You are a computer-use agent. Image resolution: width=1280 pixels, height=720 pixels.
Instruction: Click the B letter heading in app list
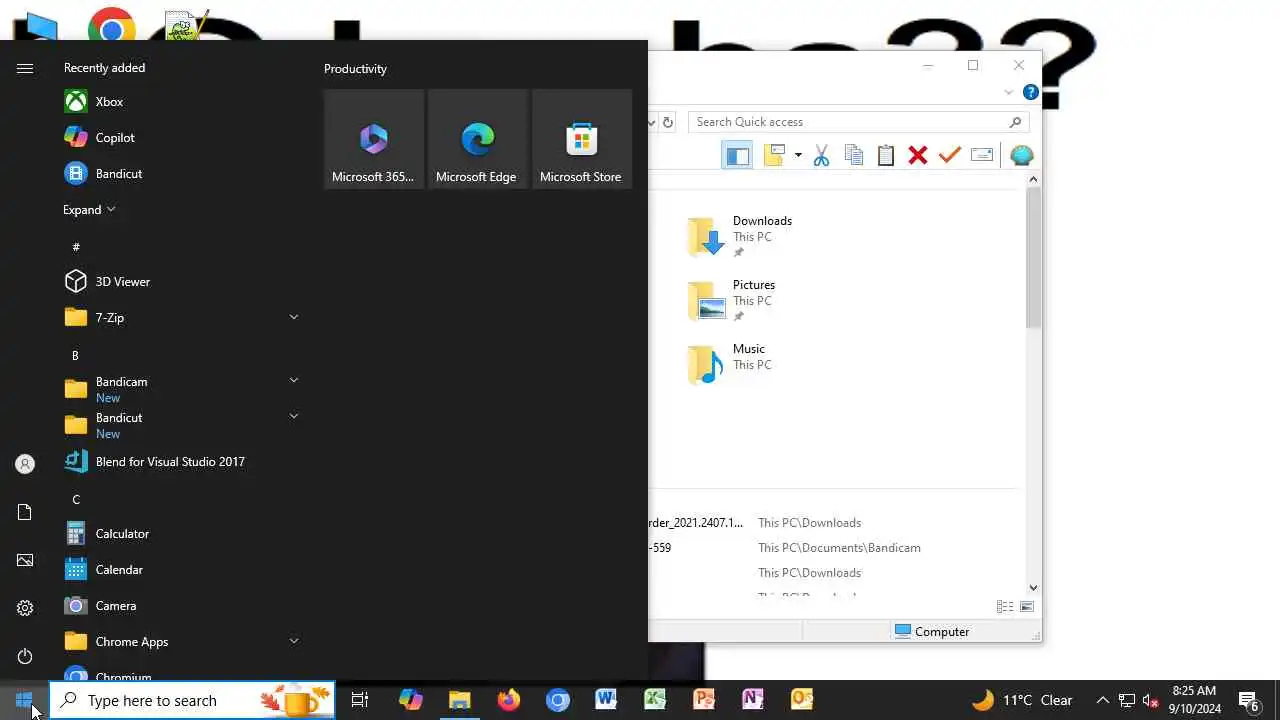[75, 356]
